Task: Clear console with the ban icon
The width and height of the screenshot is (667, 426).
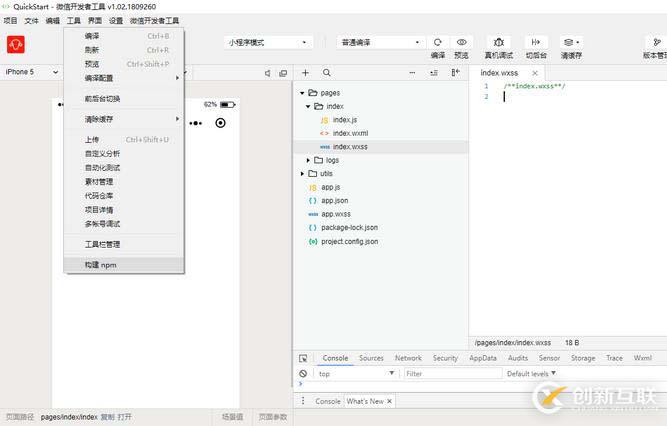Action: (303, 374)
